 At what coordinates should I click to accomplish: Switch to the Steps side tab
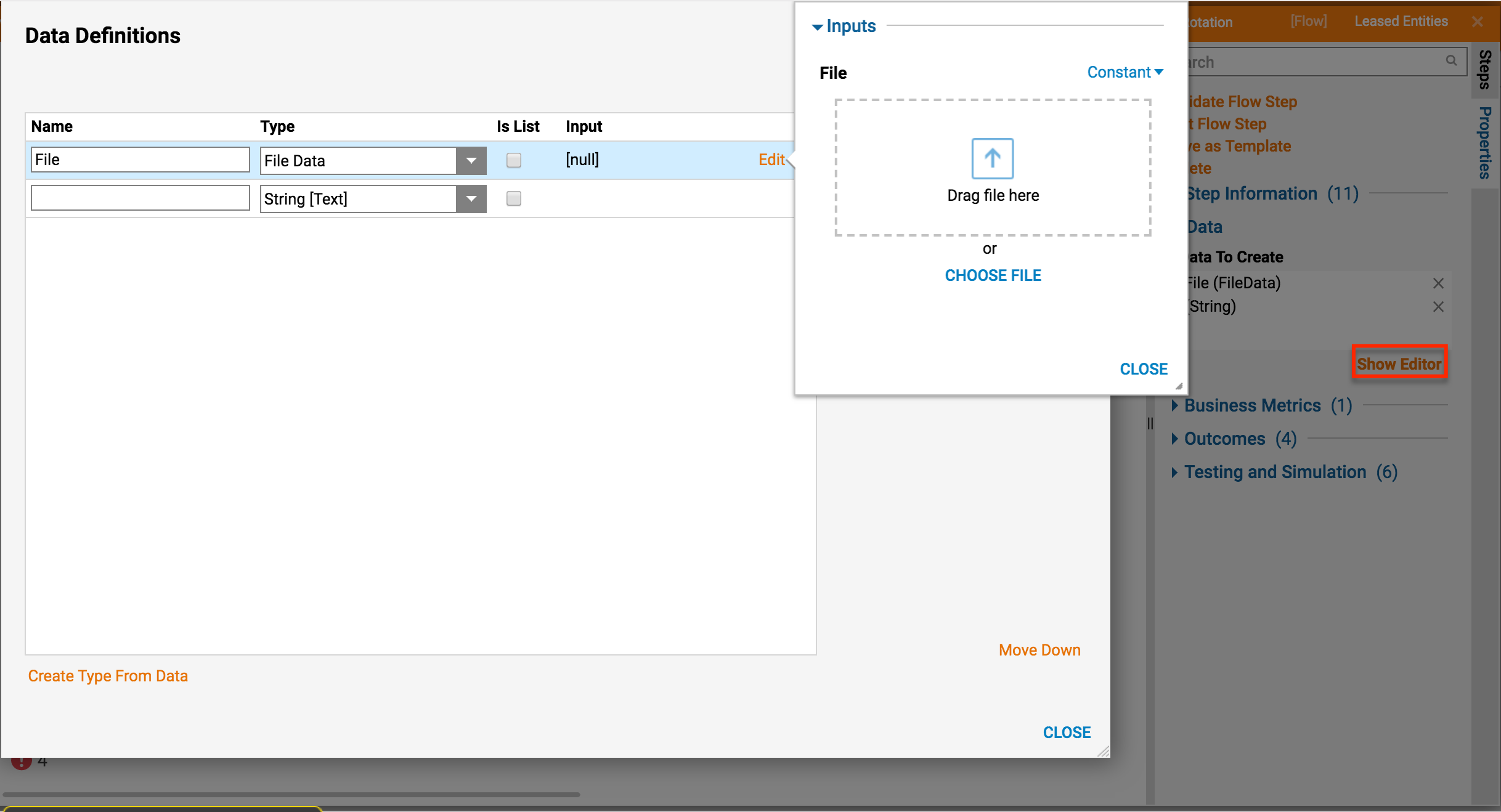pyautogui.click(x=1485, y=69)
